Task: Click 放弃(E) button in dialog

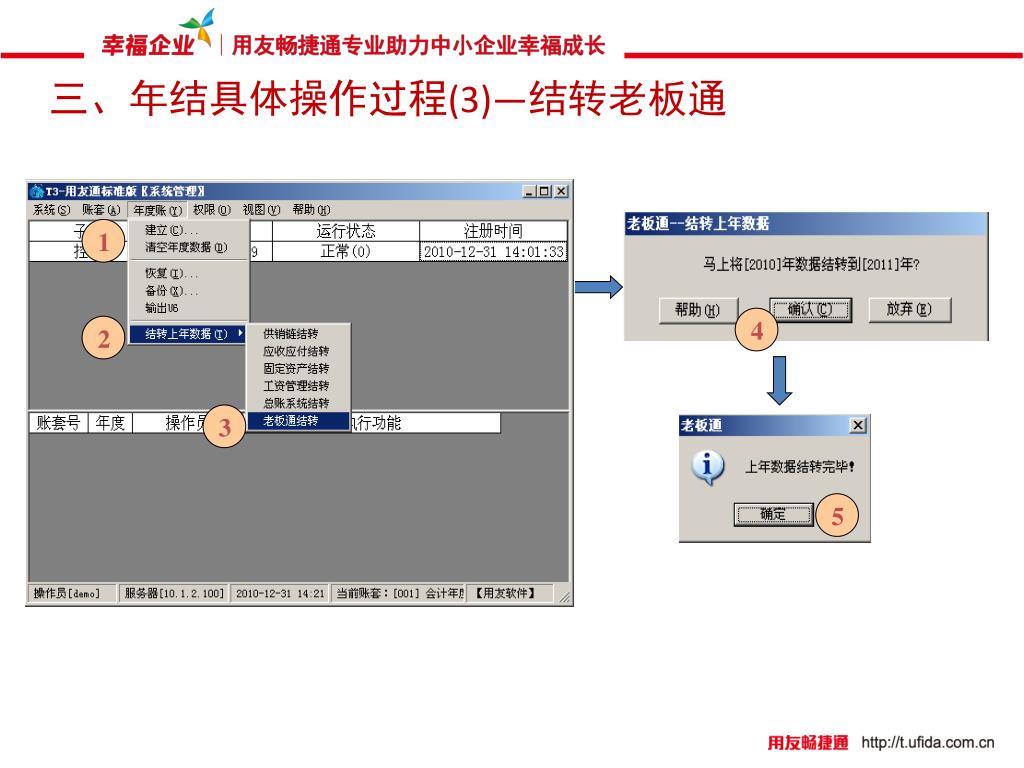Action: click(909, 310)
